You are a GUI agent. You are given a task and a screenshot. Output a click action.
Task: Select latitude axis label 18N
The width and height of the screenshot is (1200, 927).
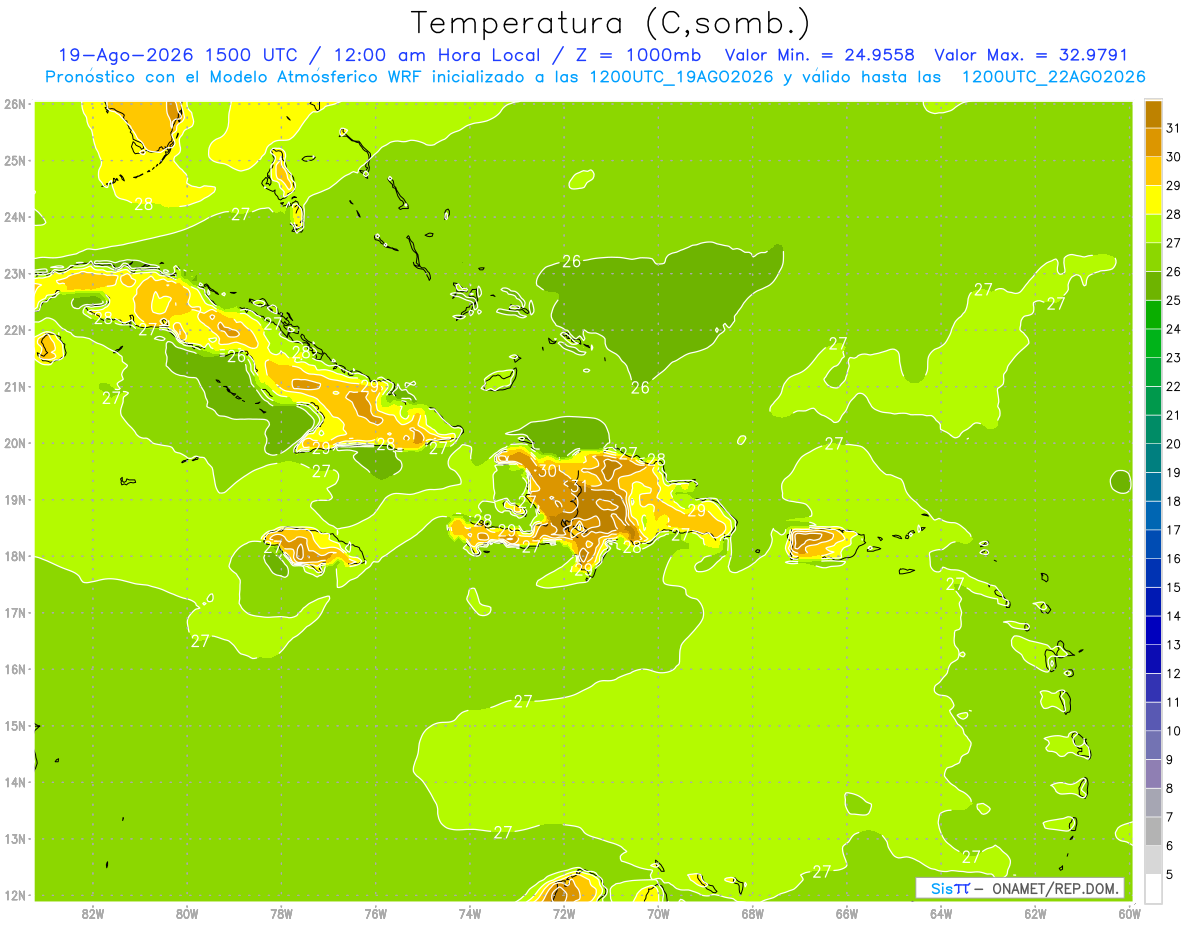pos(14,556)
